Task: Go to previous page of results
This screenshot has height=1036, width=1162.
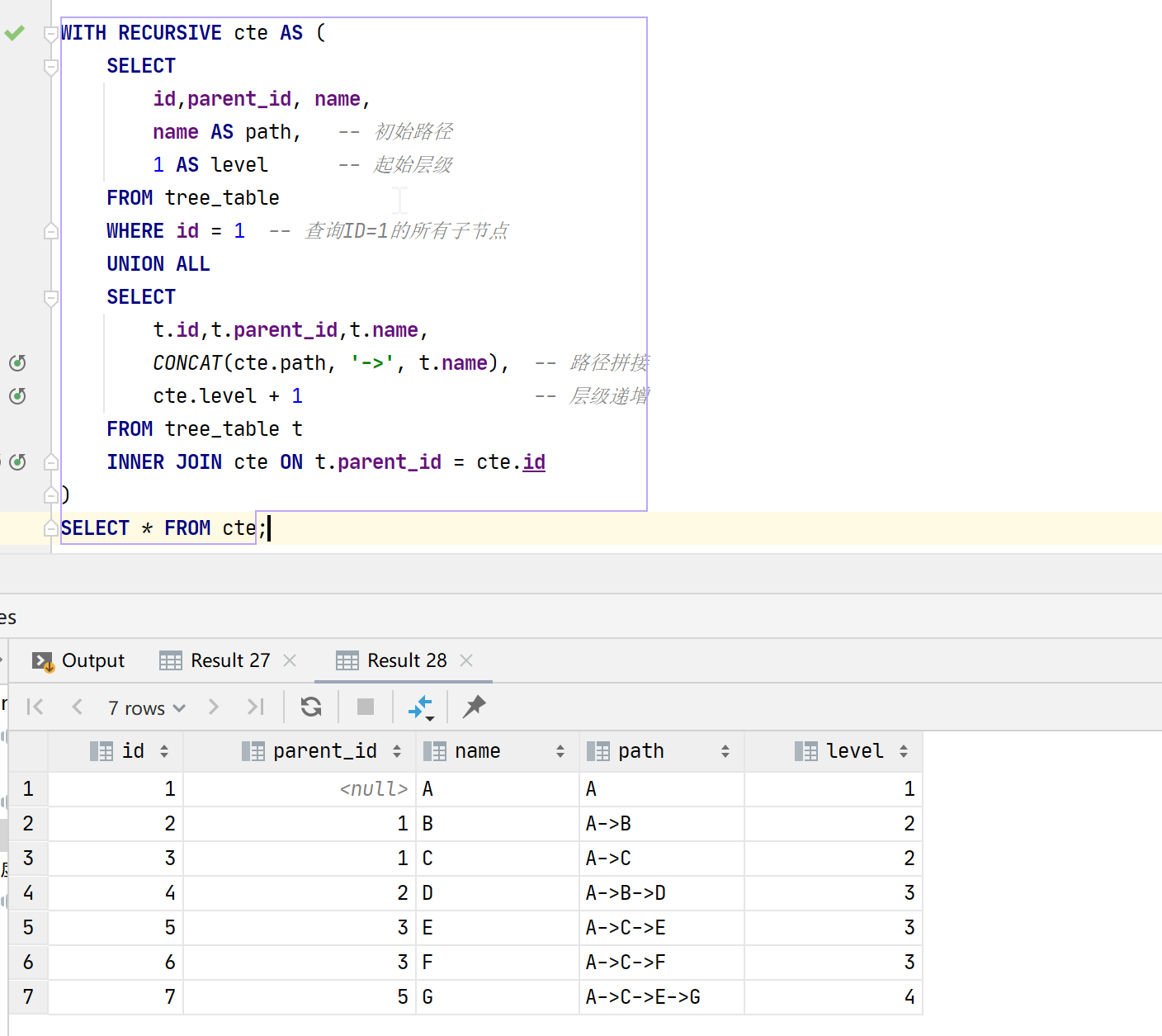Action: point(78,707)
